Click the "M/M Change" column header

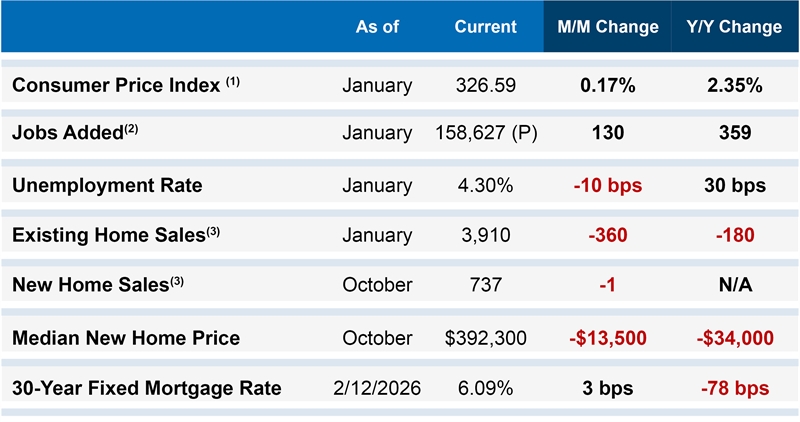pyautogui.click(x=608, y=27)
